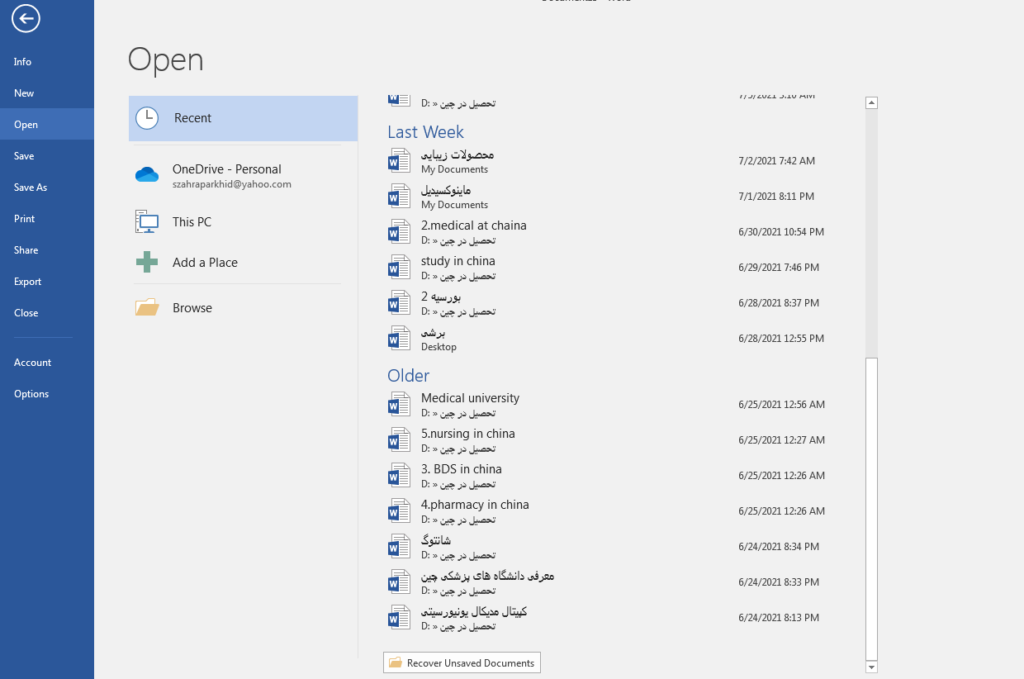Click Word icon next to Medical university
The height and width of the screenshot is (679, 1024).
click(399, 404)
